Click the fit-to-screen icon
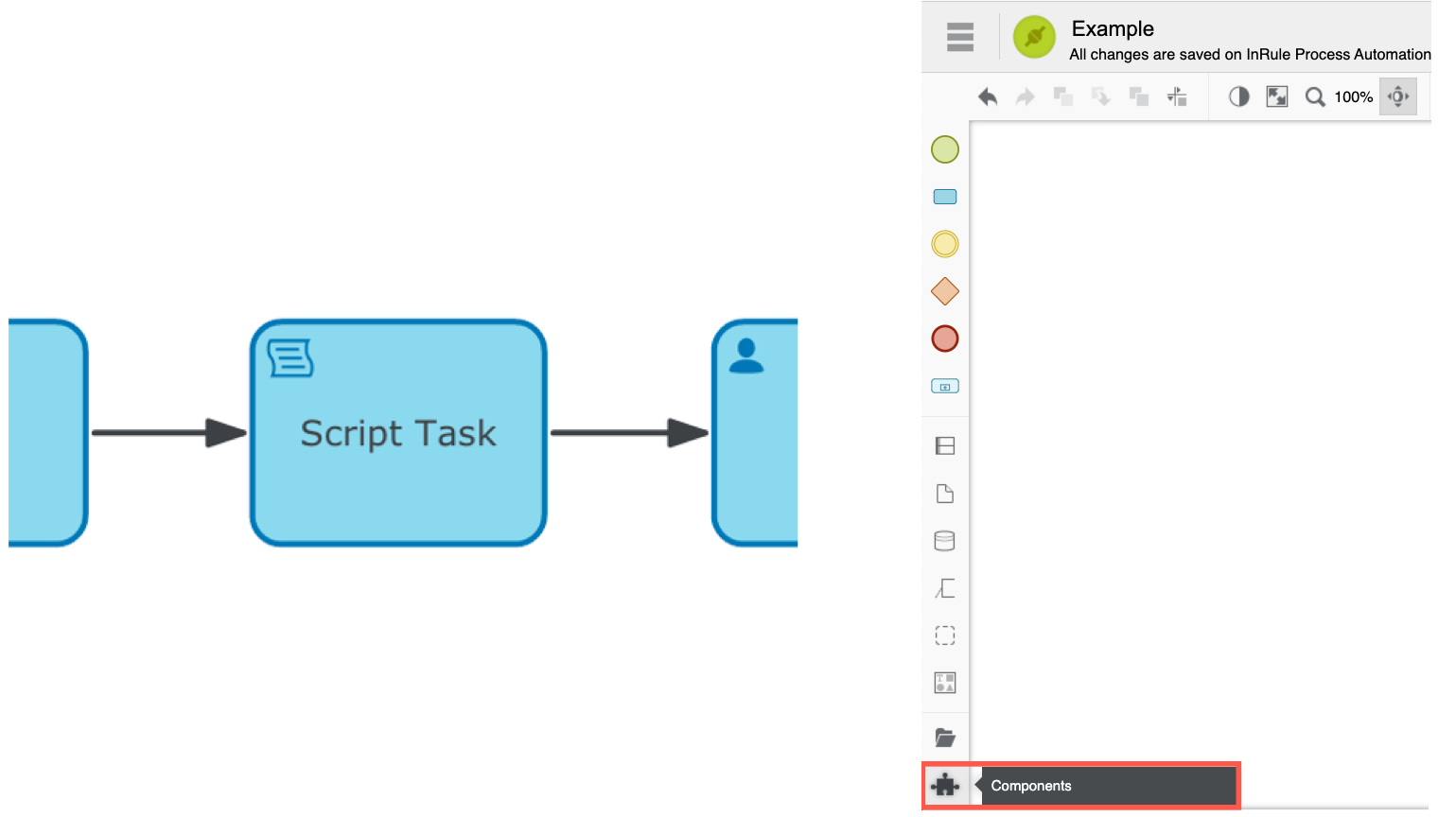 [1276, 96]
